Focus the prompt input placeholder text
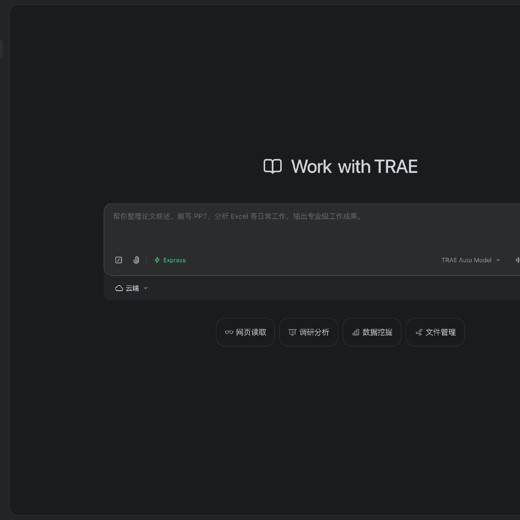 point(237,216)
